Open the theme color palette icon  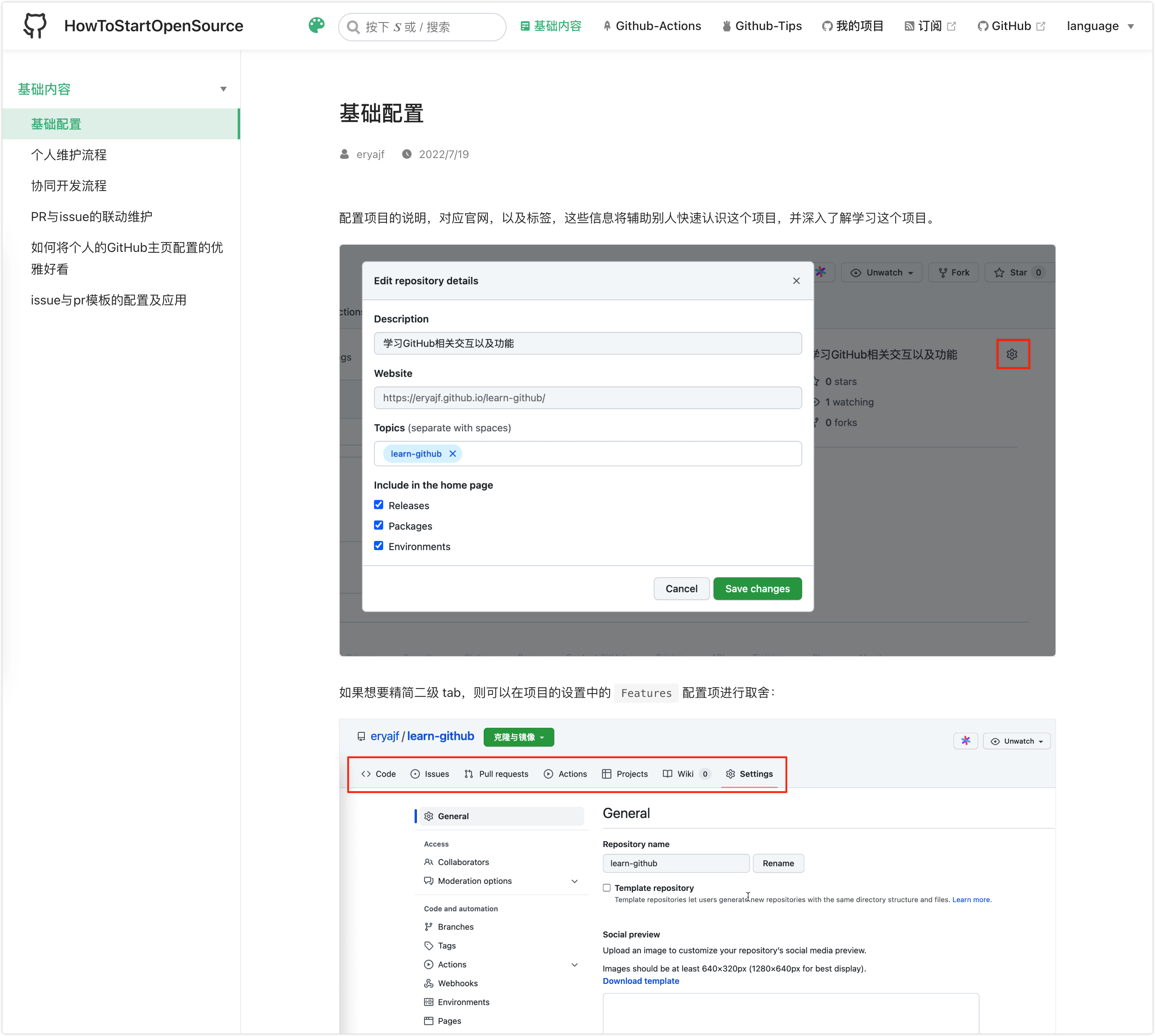[316, 25]
